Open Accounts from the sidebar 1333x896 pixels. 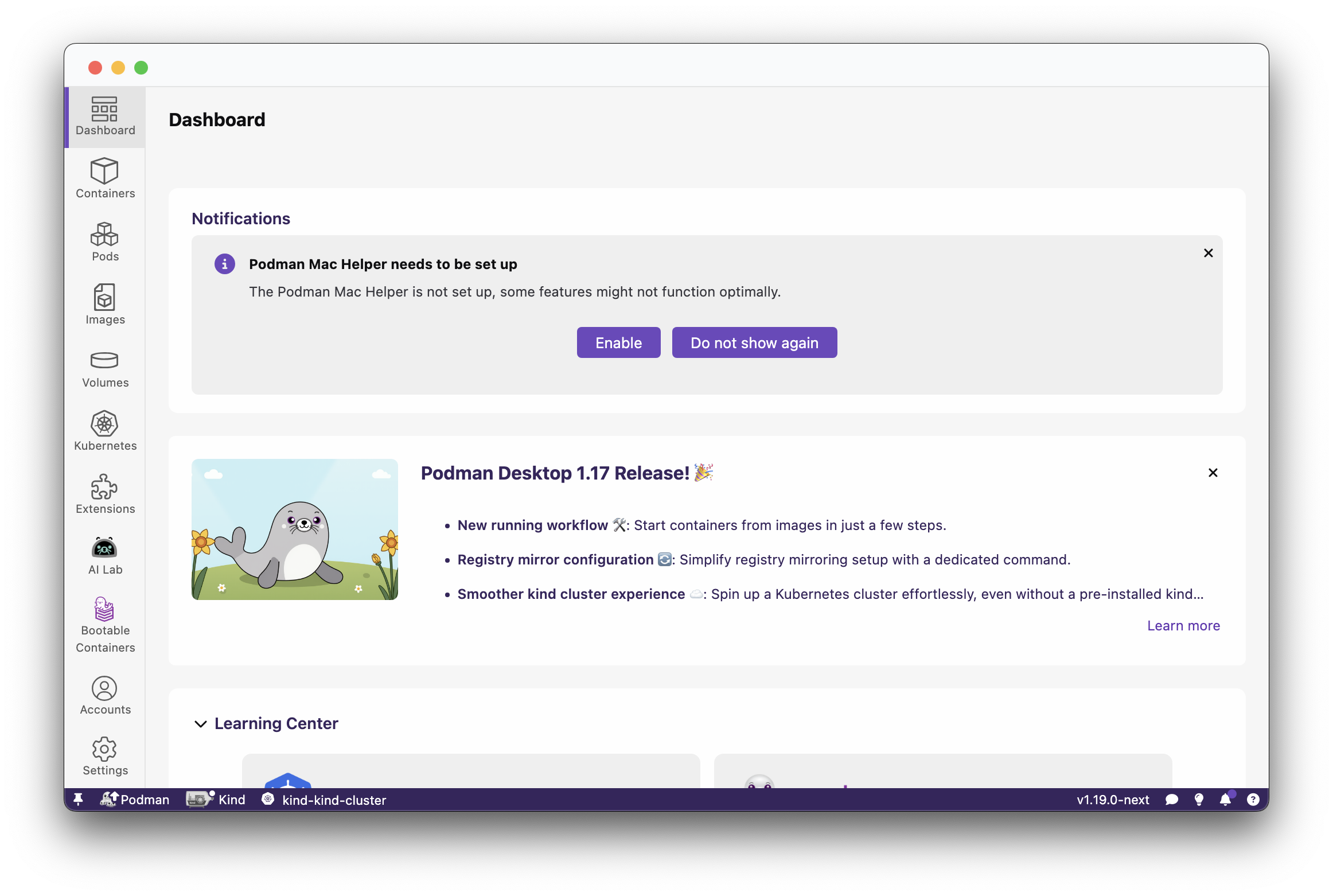pos(104,694)
